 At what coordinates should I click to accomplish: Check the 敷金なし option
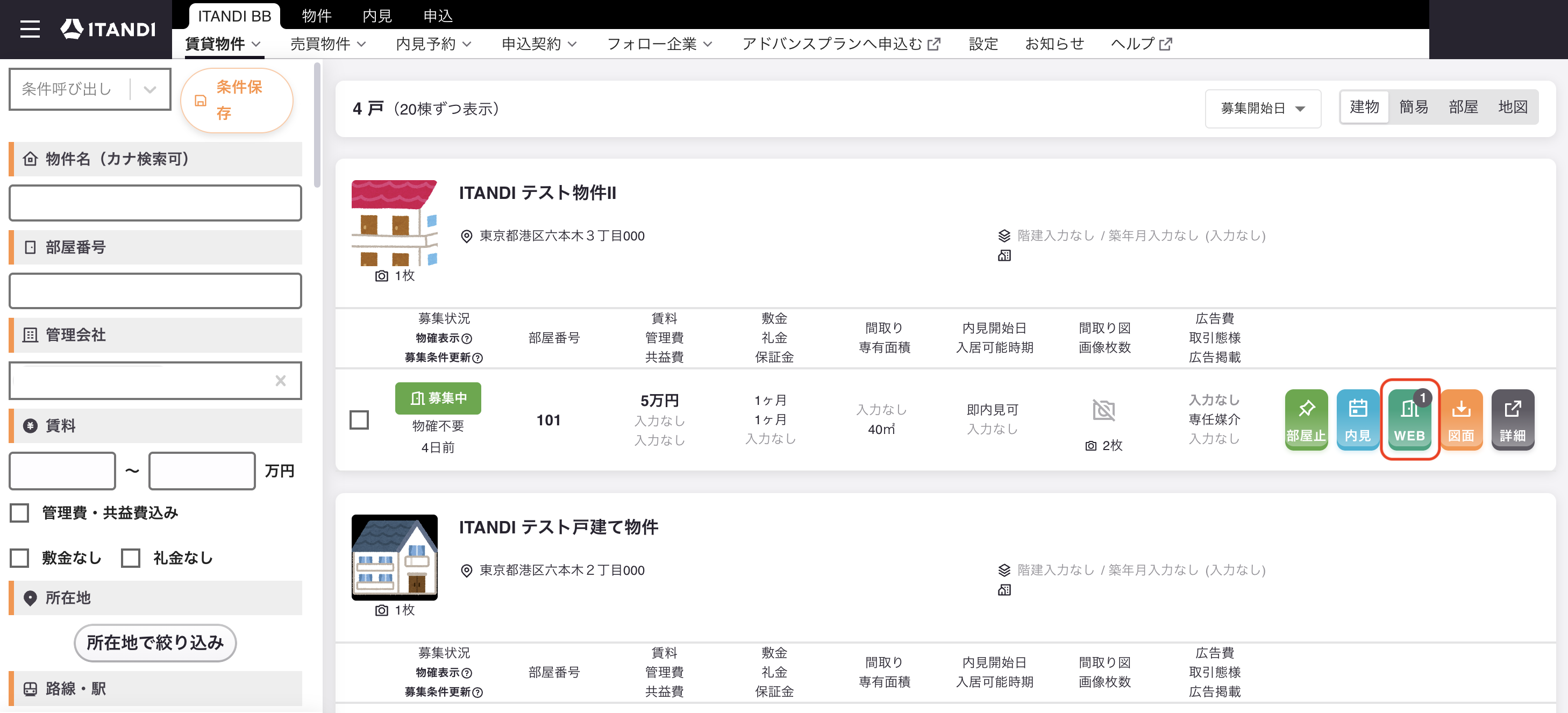click(x=19, y=558)
